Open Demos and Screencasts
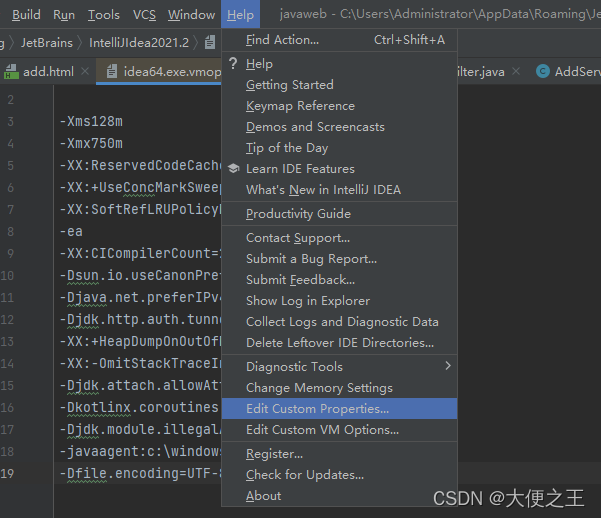 click(340, 127)
